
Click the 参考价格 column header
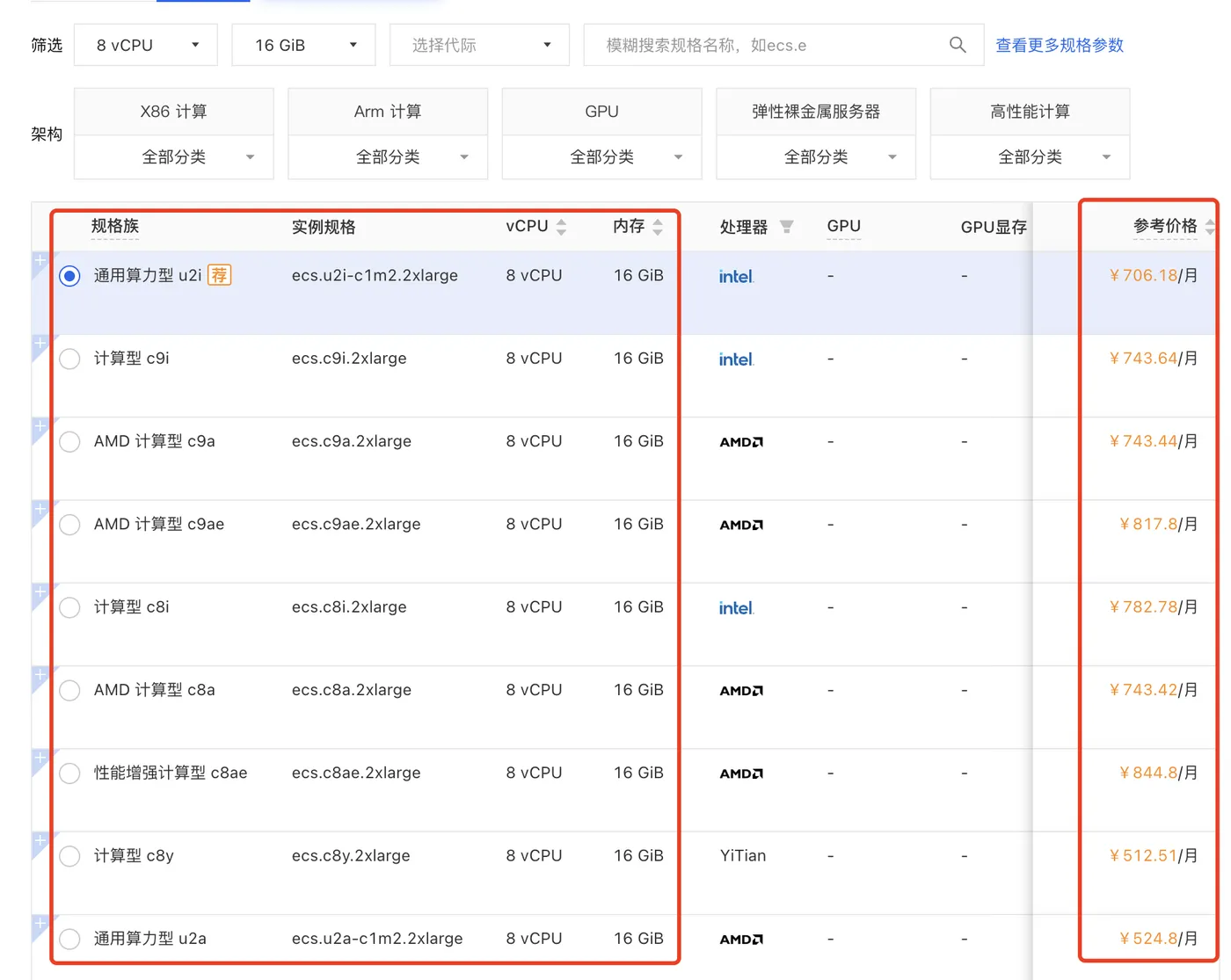click(1165, 226)
